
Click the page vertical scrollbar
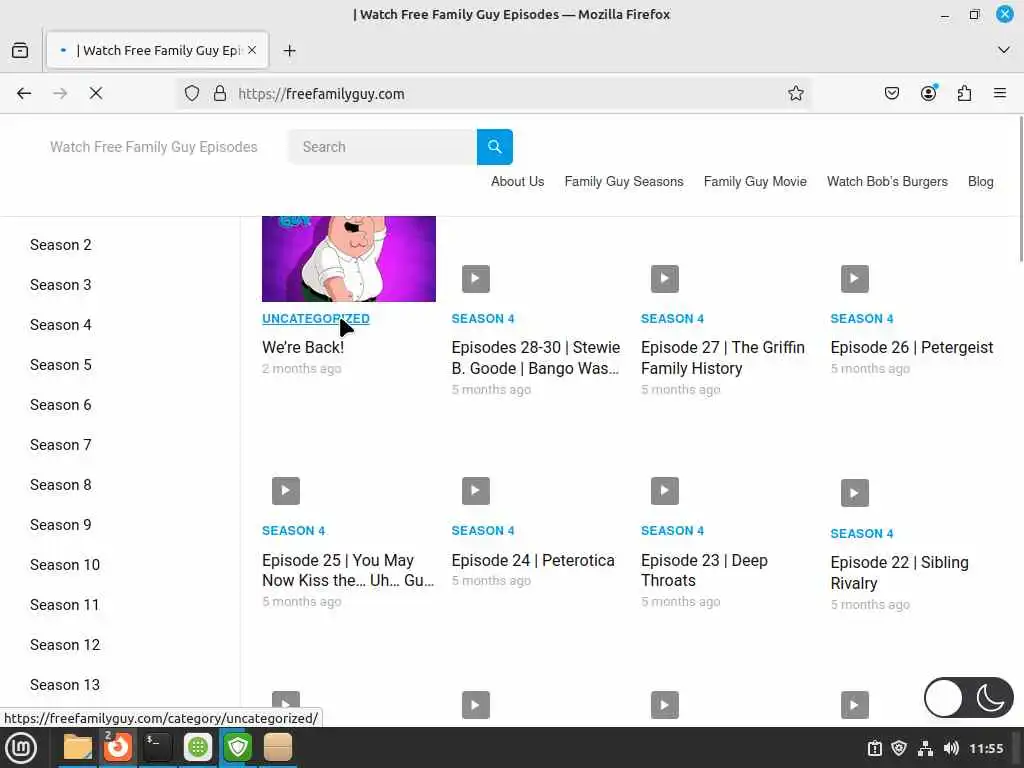point(1019,189)
